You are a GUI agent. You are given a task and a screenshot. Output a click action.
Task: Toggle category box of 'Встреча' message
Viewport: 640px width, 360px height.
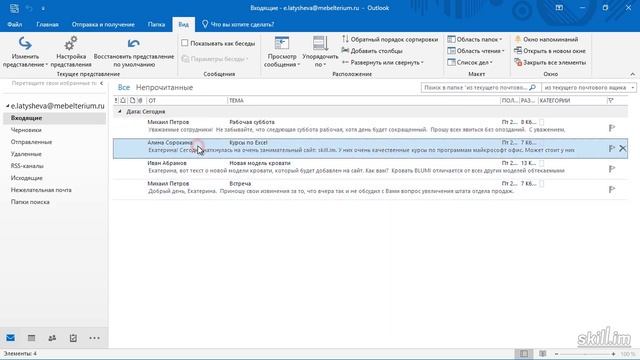click(x=542, y=183)
